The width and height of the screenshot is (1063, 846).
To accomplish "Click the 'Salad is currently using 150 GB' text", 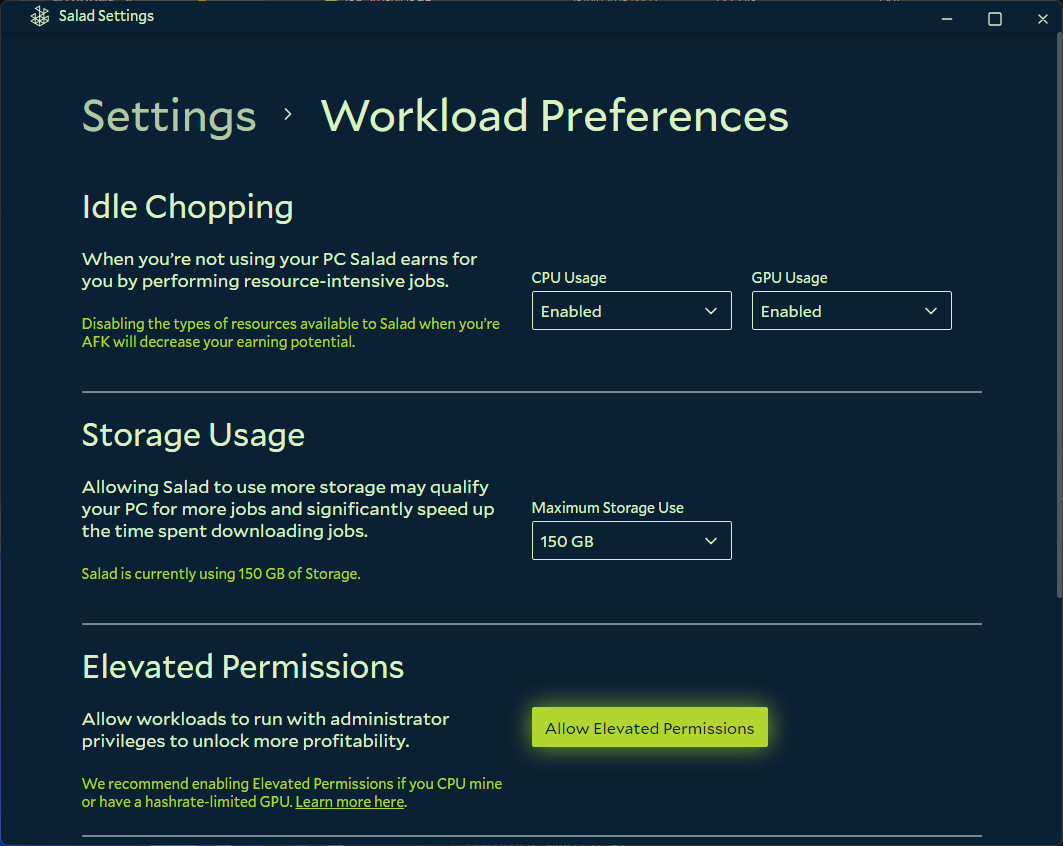I will tap(221, 573).
